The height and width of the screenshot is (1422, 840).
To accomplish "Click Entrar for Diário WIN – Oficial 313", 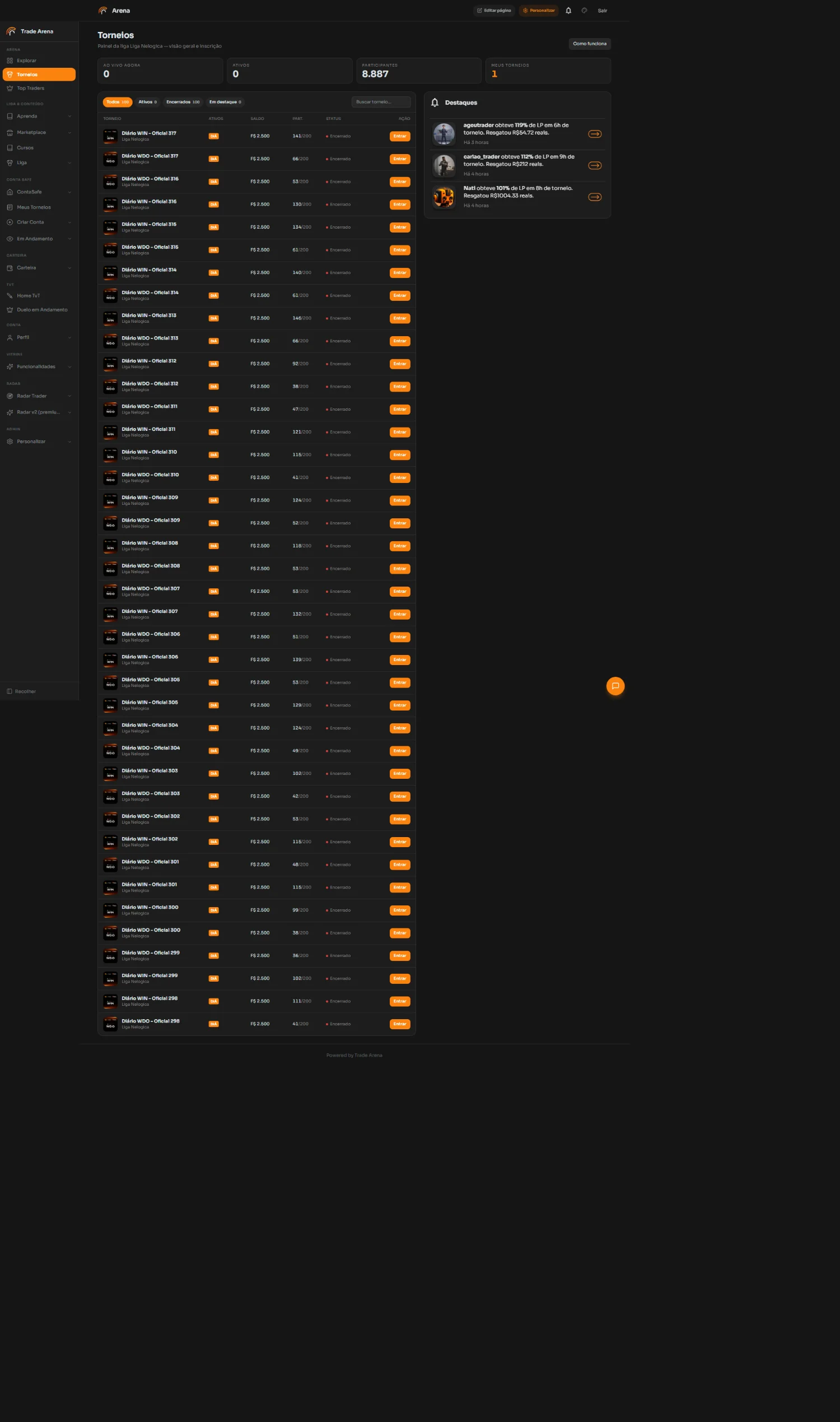I will click(400, 318).
